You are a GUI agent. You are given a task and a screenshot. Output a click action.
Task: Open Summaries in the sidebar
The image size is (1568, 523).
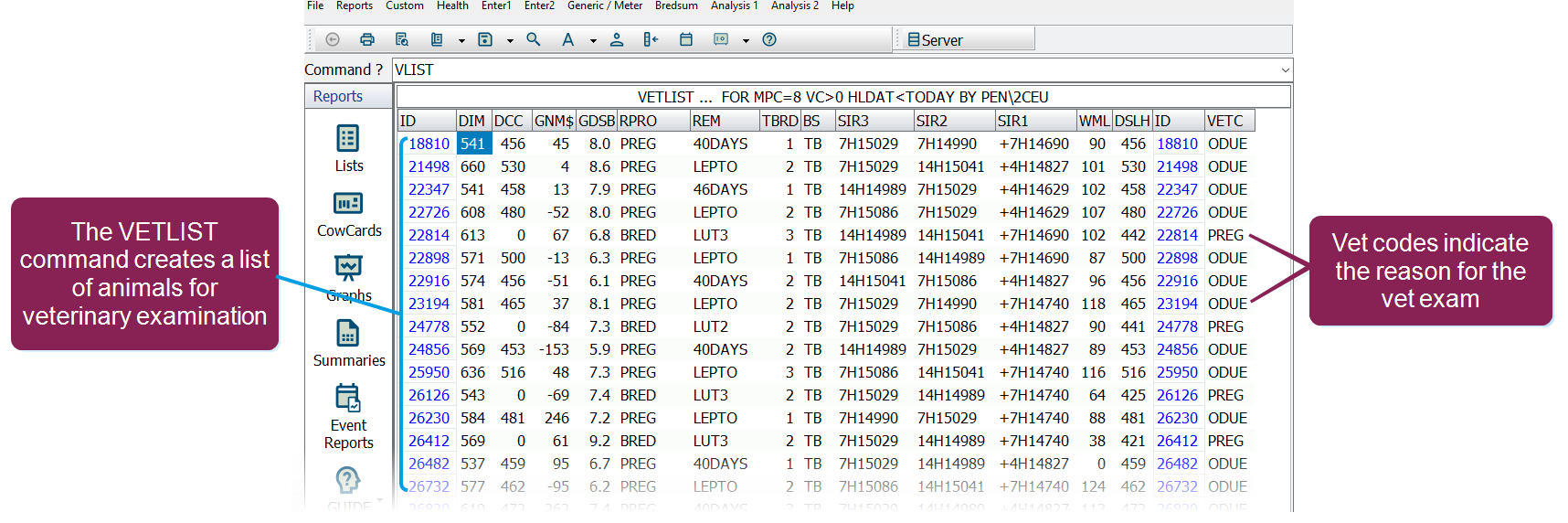[x=349, y=344]
